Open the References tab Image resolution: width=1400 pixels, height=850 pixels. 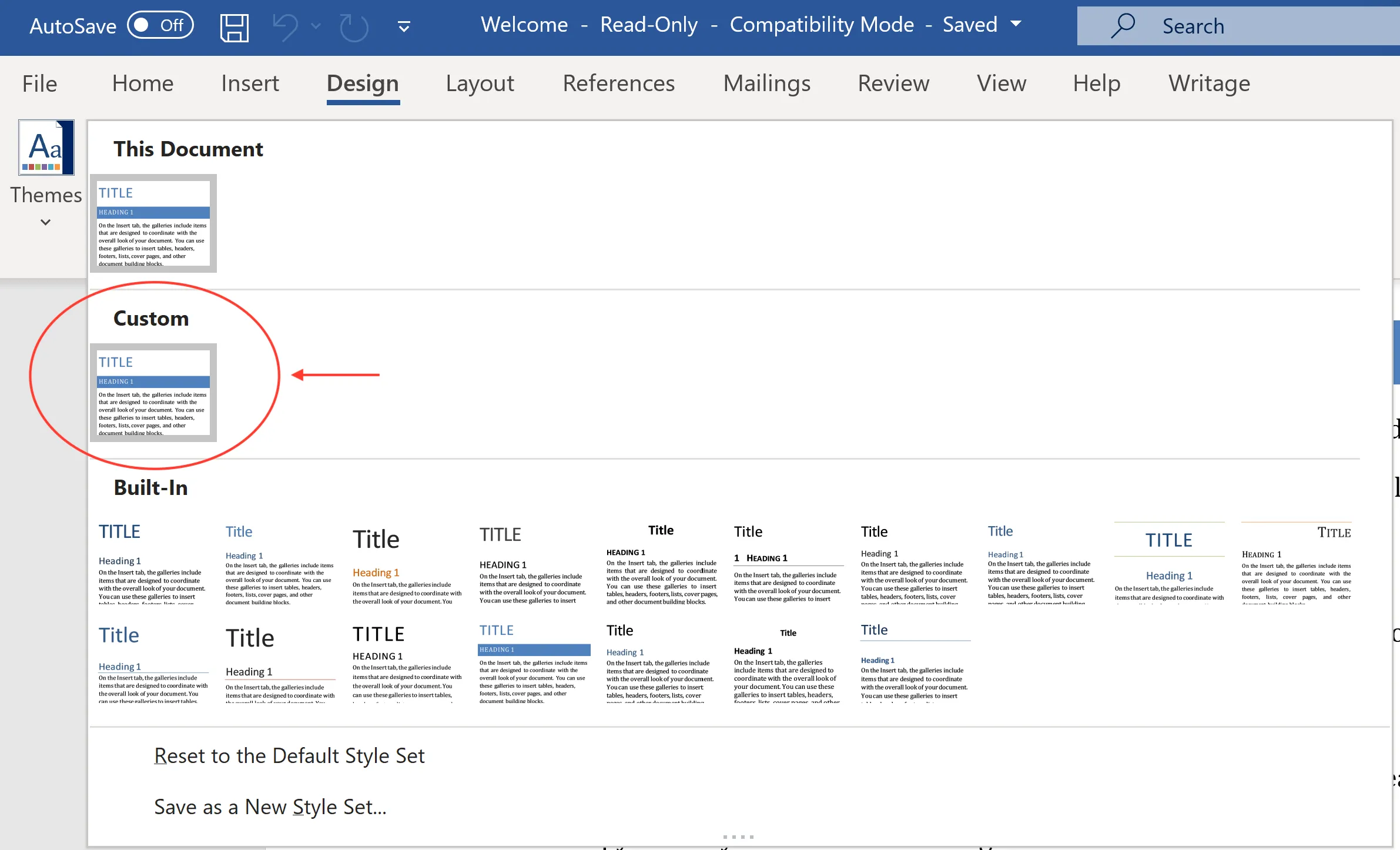619,83
